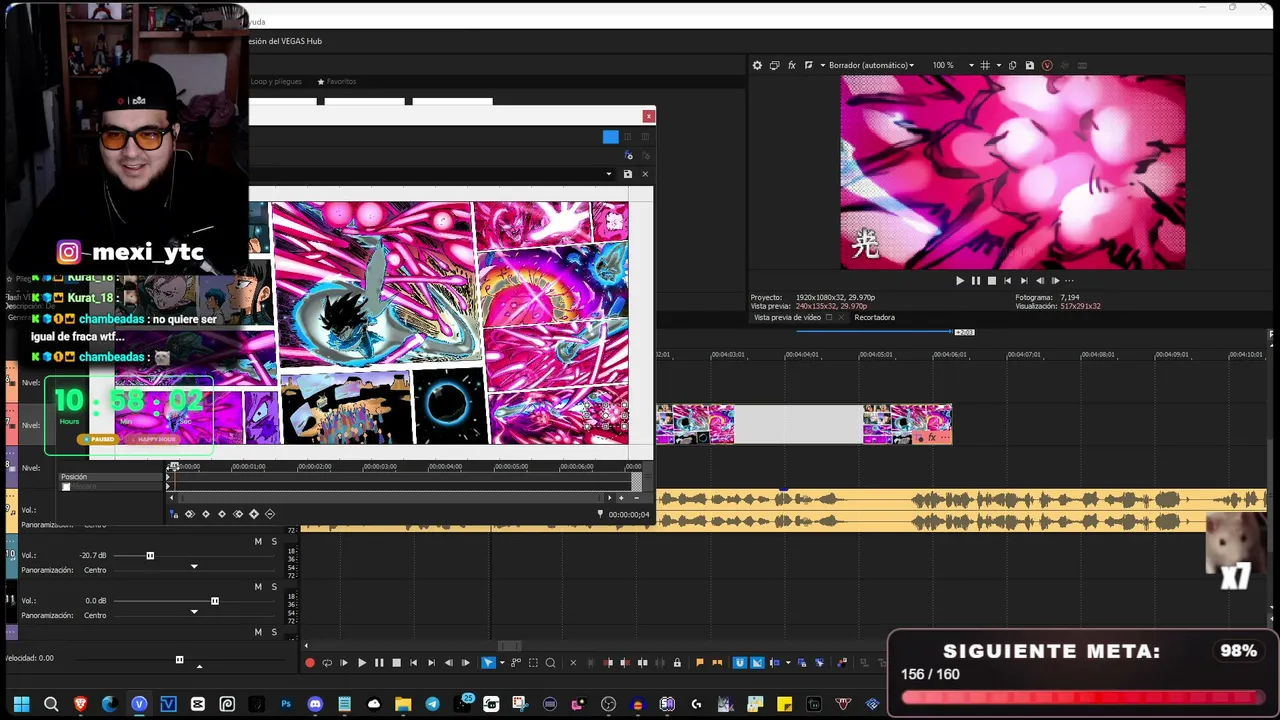1280x720 pixels.
Task: Open the auto ripple mode dropdown arrow
Action: click(x=788, y=663)
